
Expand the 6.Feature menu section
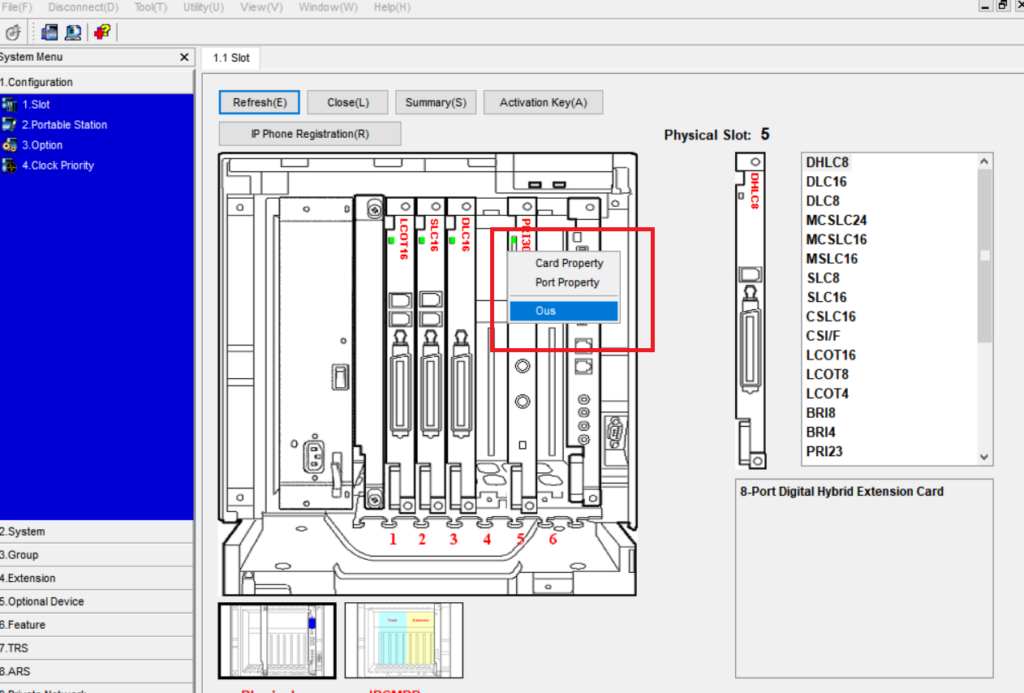click(x=24, y=625)
